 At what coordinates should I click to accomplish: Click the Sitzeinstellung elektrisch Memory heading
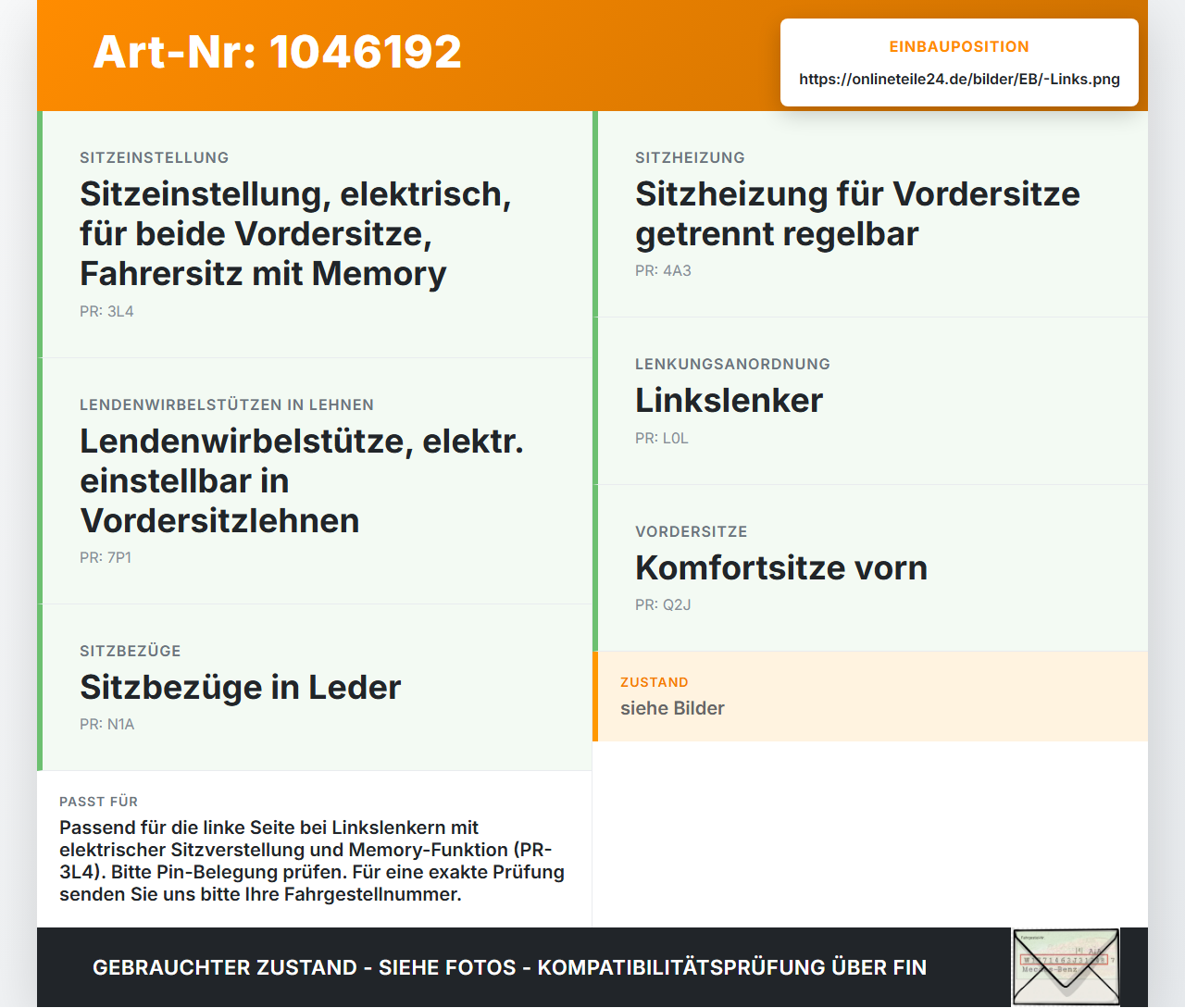296,233
